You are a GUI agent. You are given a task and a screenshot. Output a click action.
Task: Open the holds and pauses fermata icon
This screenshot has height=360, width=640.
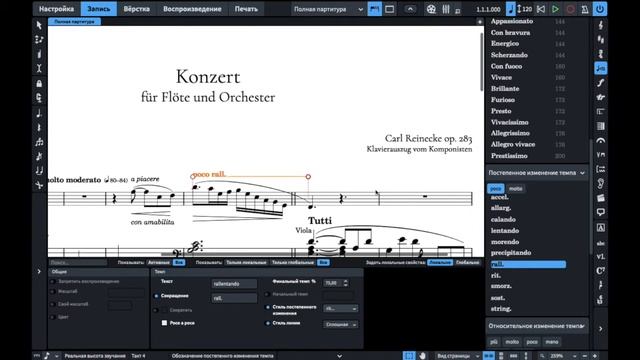600,140
